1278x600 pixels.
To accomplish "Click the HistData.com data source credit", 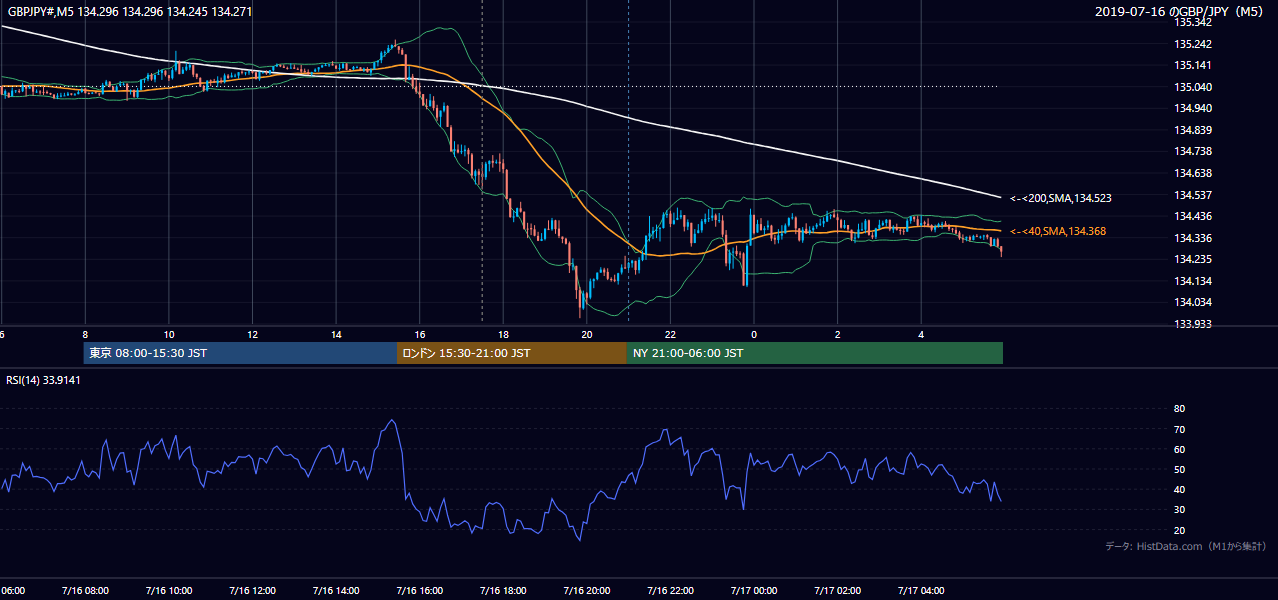I will (x=1186, y=546).
